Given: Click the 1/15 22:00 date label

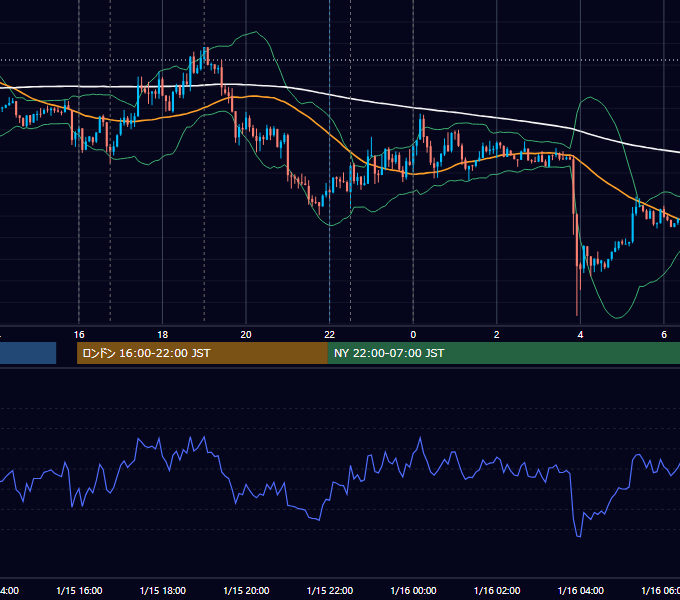Looking at the screenshot, I should pyautogui.click(x=330, y=590).
